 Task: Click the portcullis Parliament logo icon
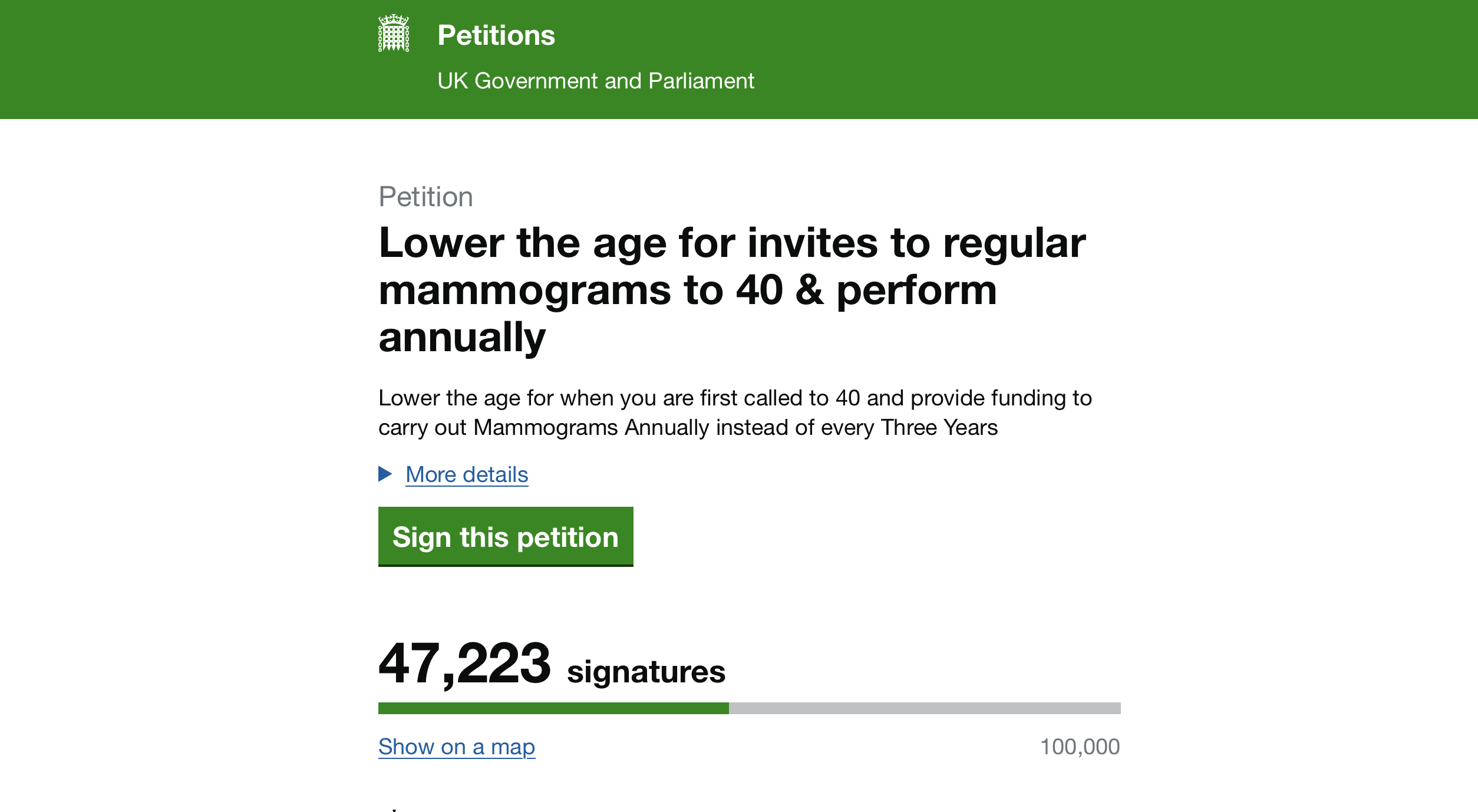coord(393,34)
